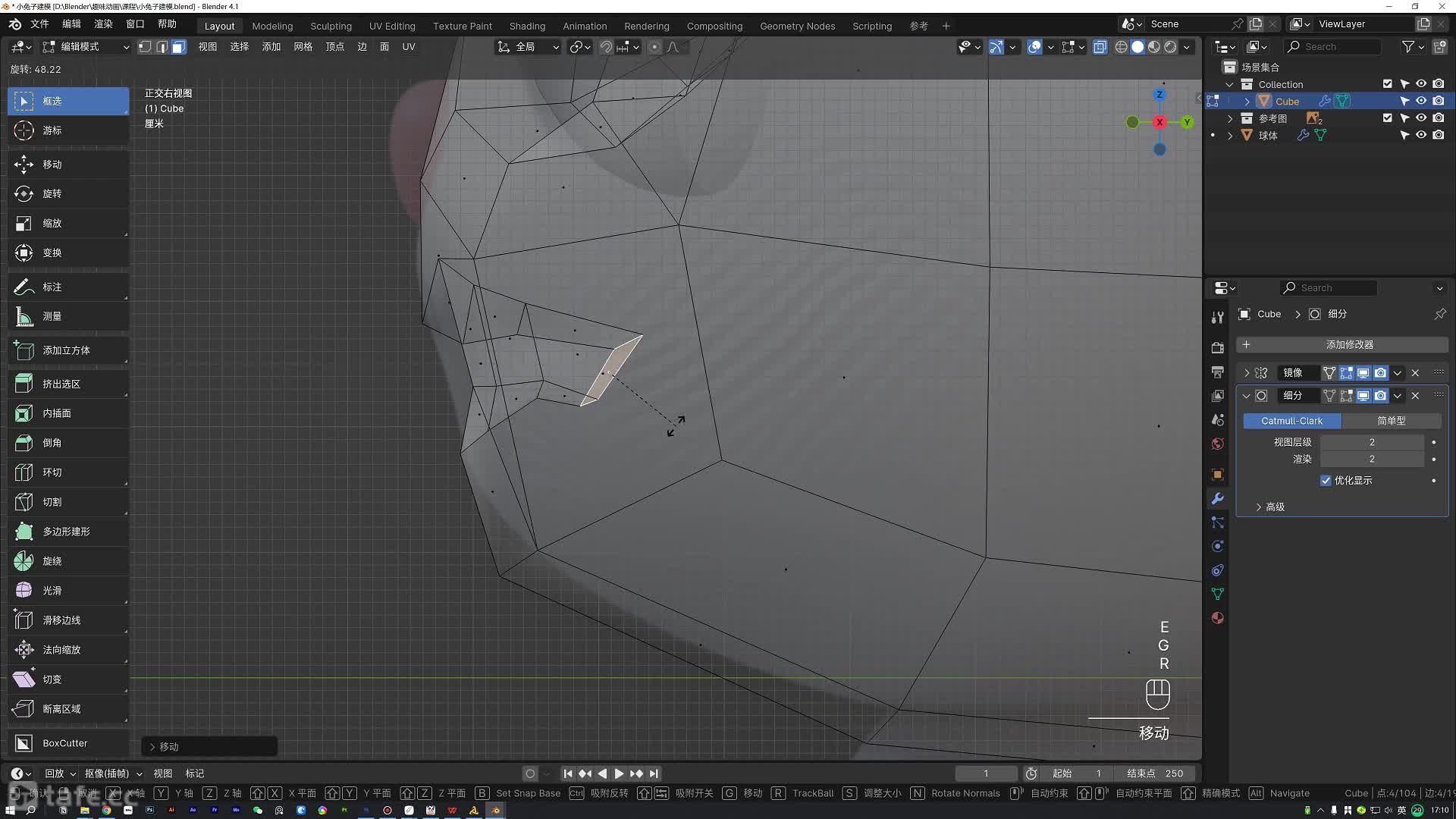Open the 渲染 render menu

tap(103, 24)
